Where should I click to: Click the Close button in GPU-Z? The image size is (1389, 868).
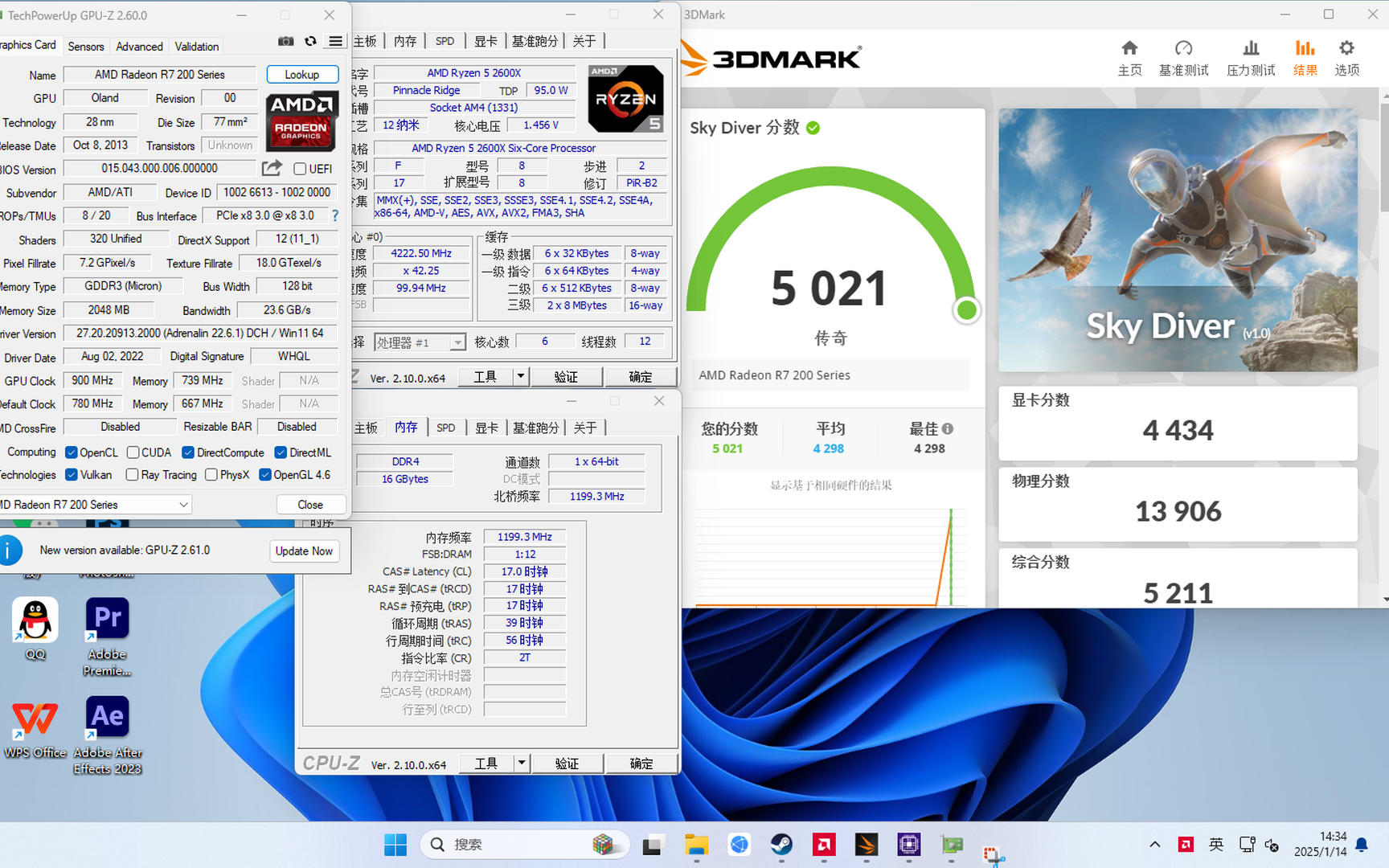tap(310, 505)
